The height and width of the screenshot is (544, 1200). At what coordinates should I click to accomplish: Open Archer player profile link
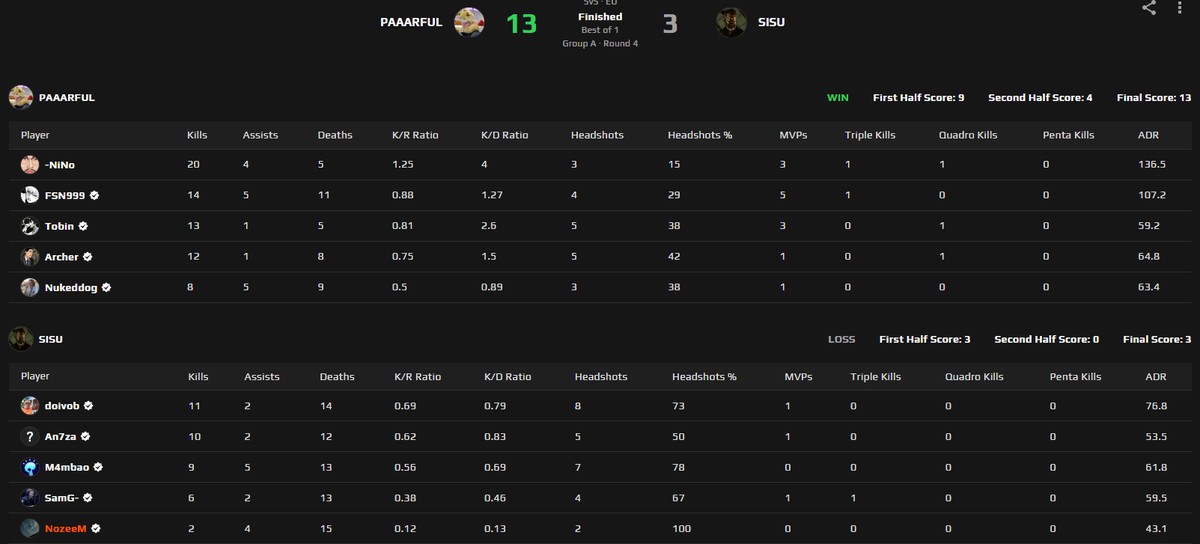pos(62,257)
